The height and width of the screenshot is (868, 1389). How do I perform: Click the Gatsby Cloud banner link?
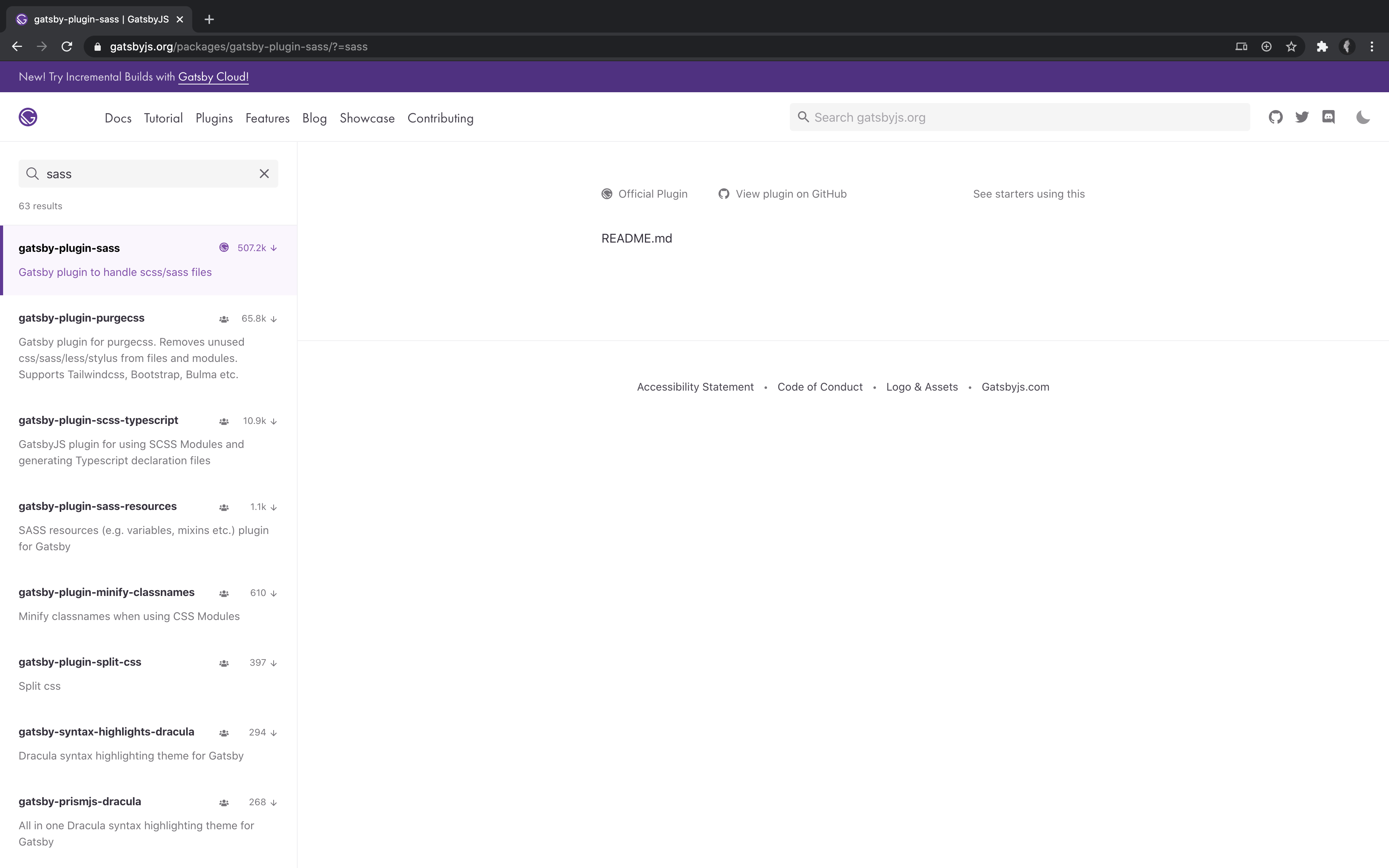click(213, 77)
